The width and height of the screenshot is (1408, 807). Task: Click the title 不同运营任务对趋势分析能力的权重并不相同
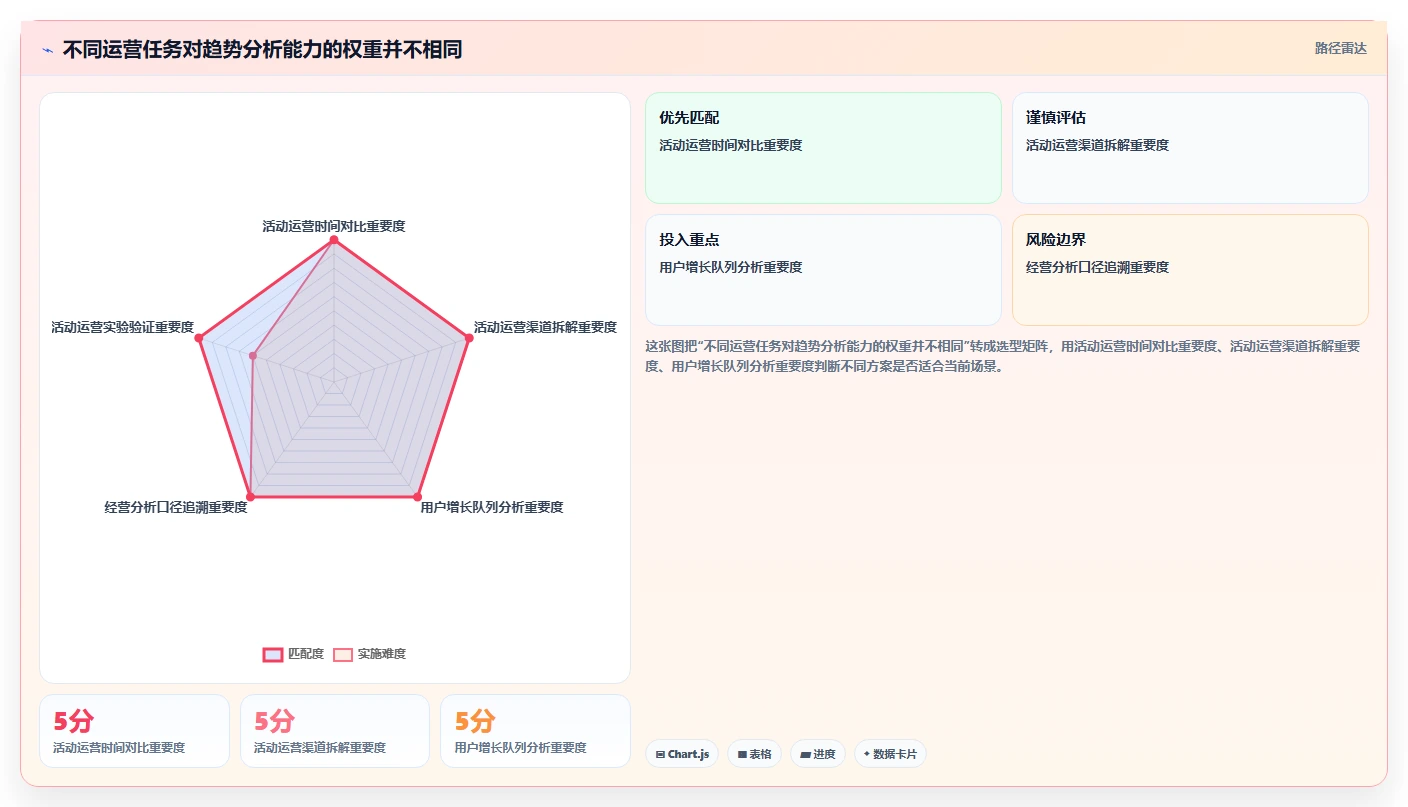pyautogui.click(x=262, y=49)
